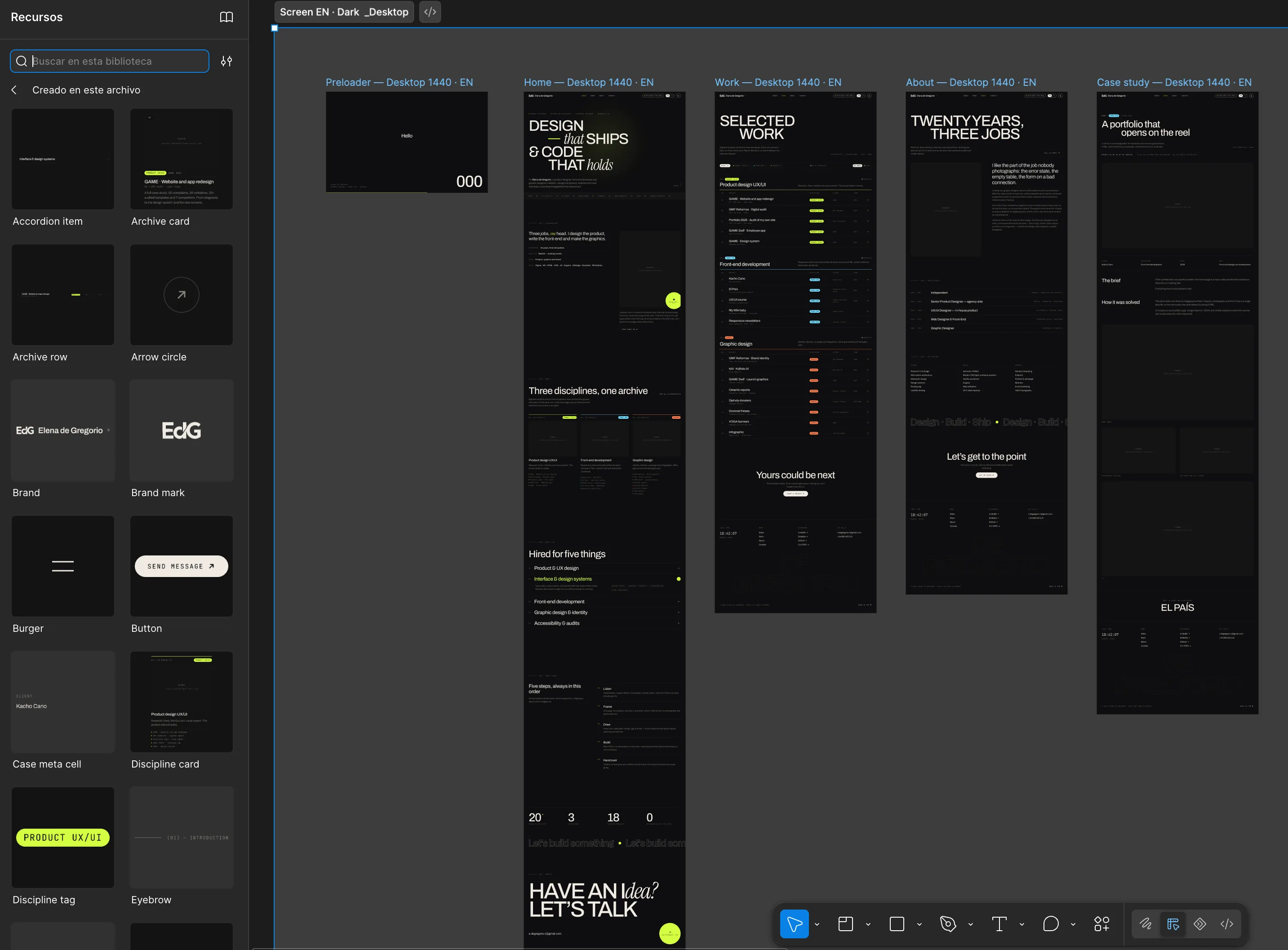Screen dimensions: 1288x950
Task: Focus the Buscar en esta biblioteca search field
Action: click(x=110, y=61)
